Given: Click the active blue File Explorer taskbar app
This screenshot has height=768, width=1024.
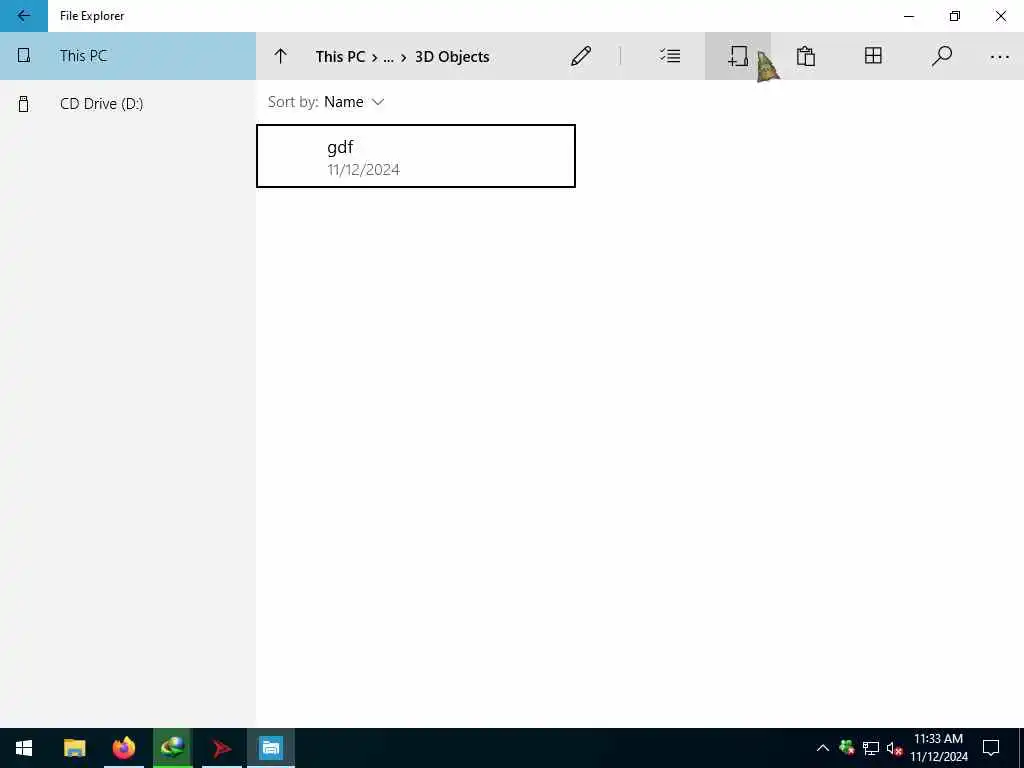Looking at the screenshot, I should [270, 748].
